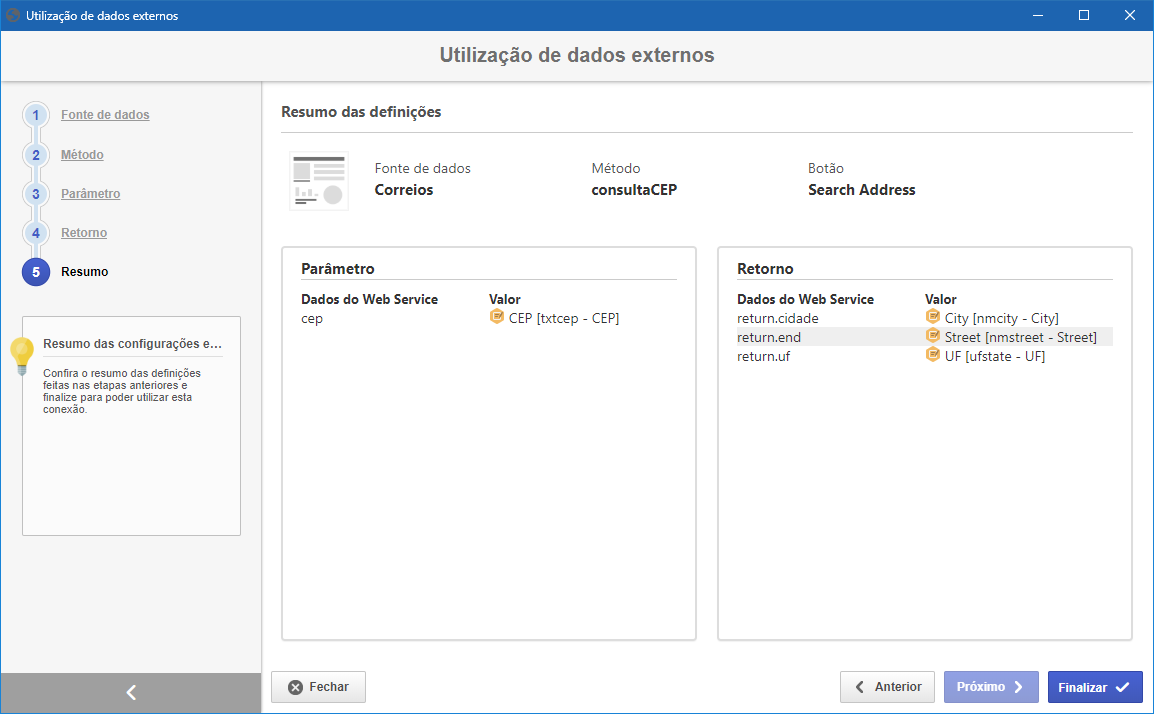
Task: Click the field icon beside UF [ufstate - UF]
Action: [932, 355]
